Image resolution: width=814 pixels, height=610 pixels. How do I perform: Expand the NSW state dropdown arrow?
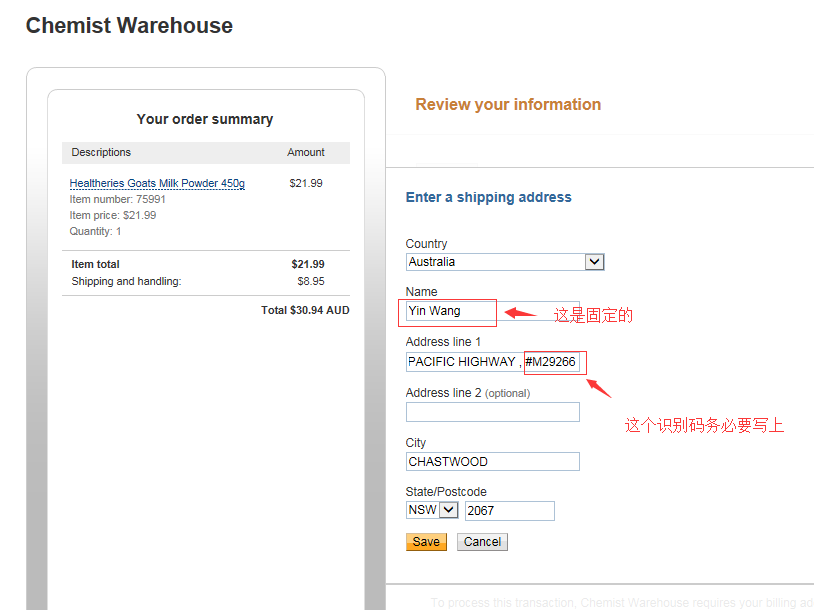pos(449,510)
